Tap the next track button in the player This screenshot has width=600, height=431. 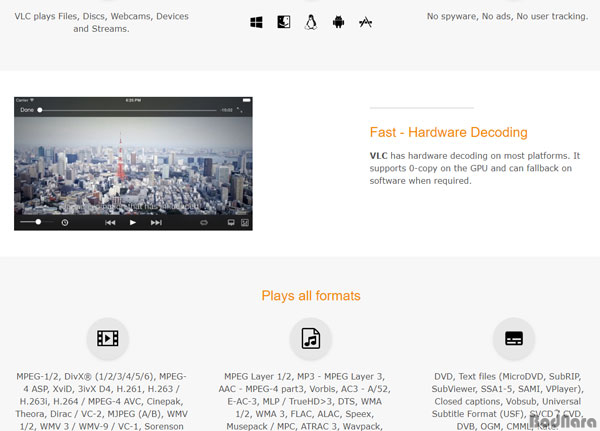(x=156, y=222)
